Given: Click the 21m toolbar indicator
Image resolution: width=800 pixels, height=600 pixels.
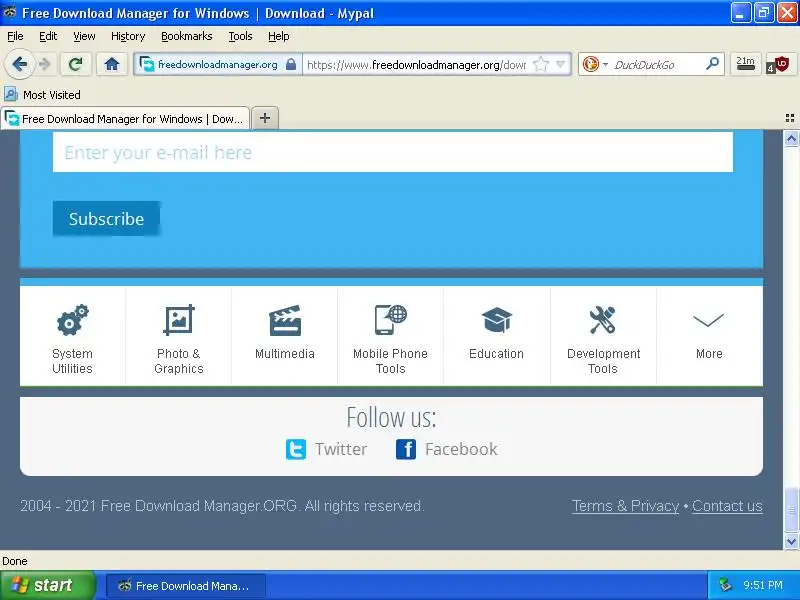Looking at the screenshot, I should pyautogui.click(x=745, y=64).
